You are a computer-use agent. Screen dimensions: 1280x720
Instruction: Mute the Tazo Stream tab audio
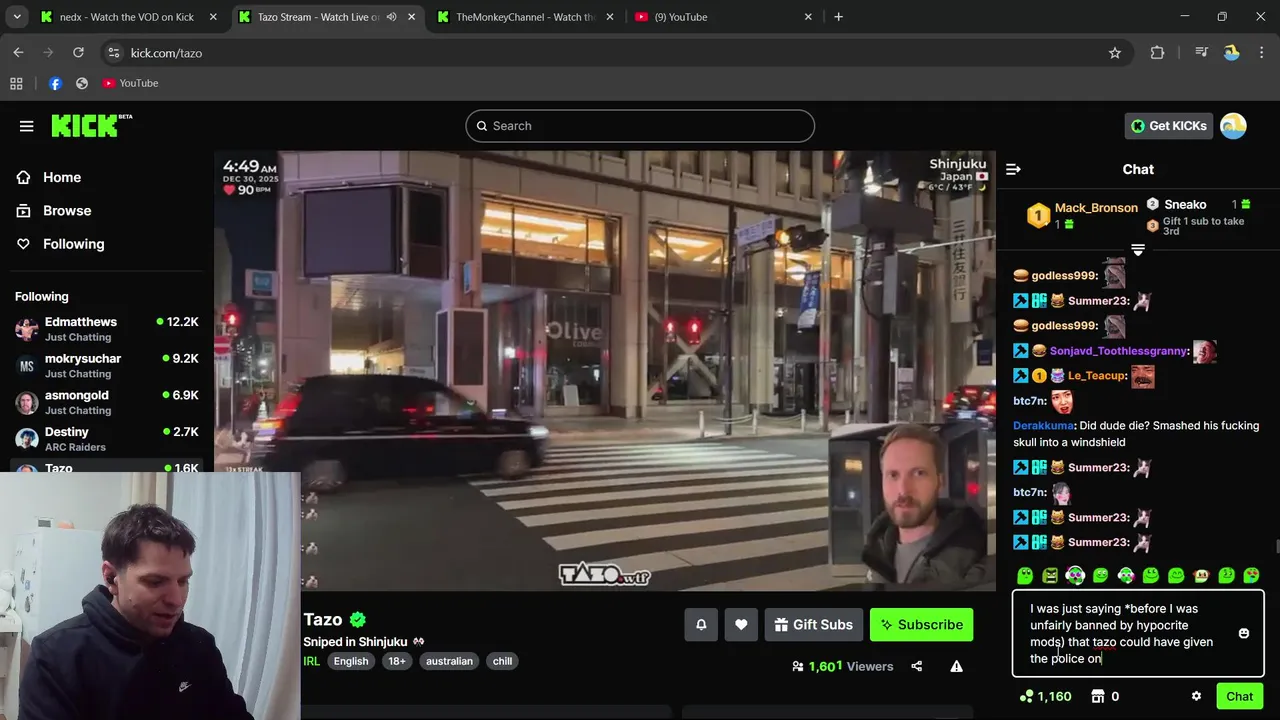tap(392, 17)
